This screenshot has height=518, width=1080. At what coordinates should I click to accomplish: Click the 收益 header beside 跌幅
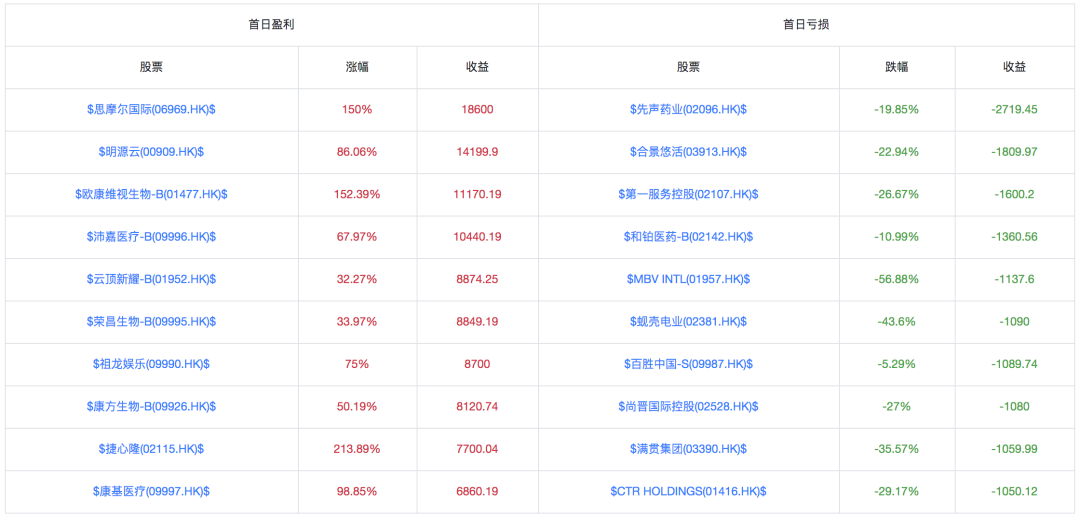(1015, 67)
